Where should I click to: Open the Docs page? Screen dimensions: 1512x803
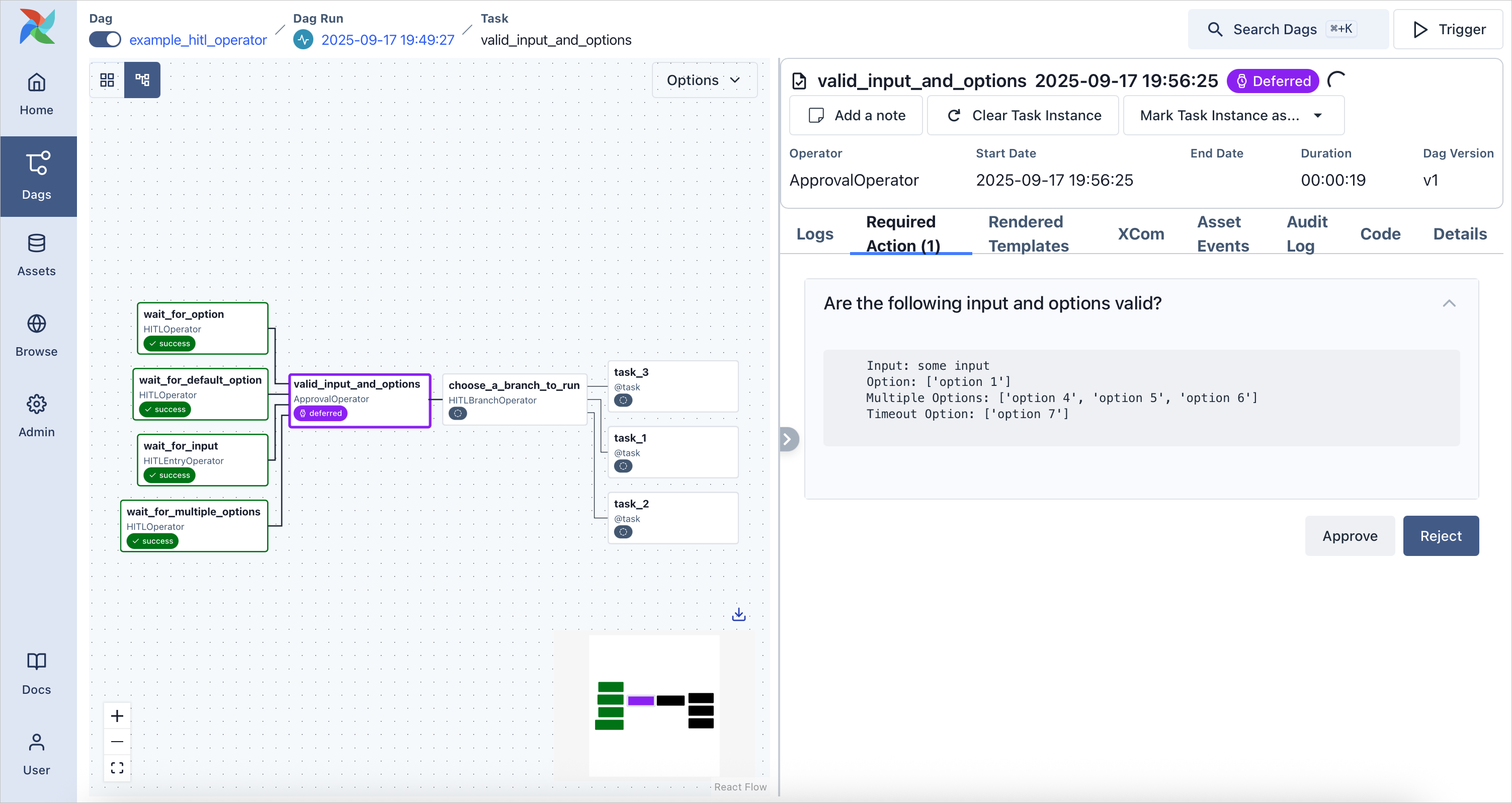pyautogui.click(x=36, y=674)
